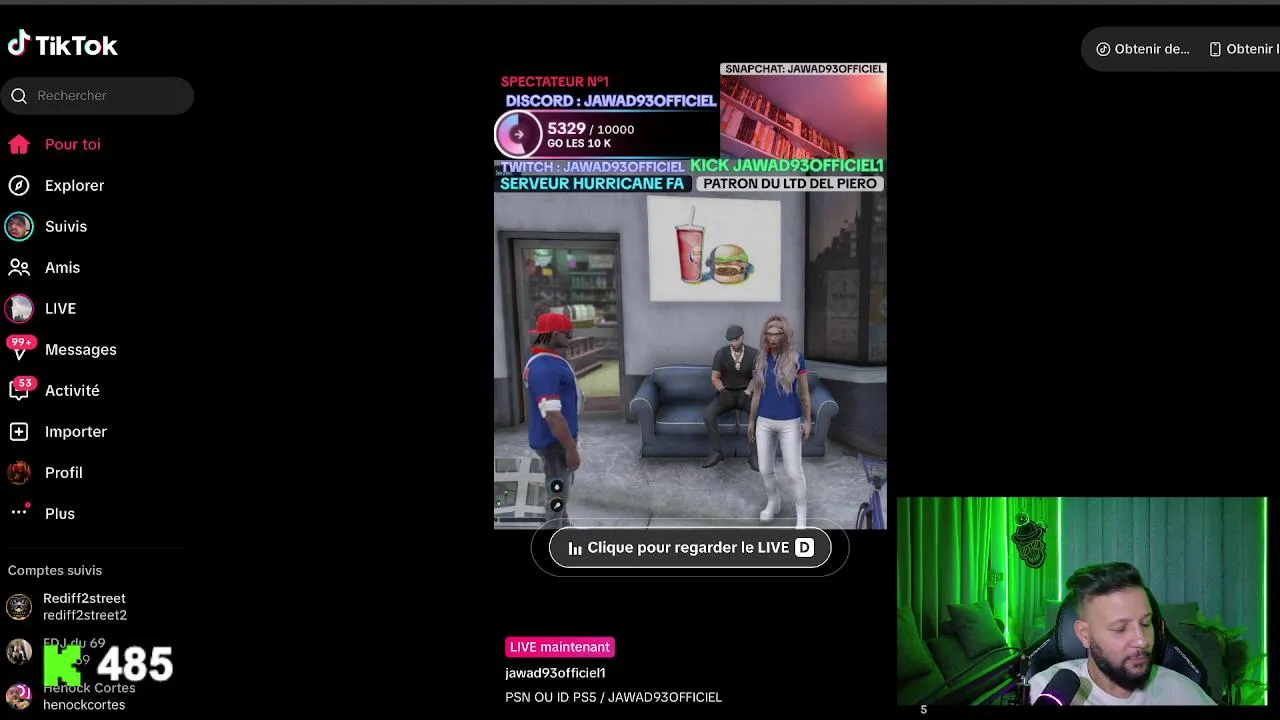This screenshot has width=1280, height=720.
Task: Click the Amis people icon
Action: [x=19, y=267]
